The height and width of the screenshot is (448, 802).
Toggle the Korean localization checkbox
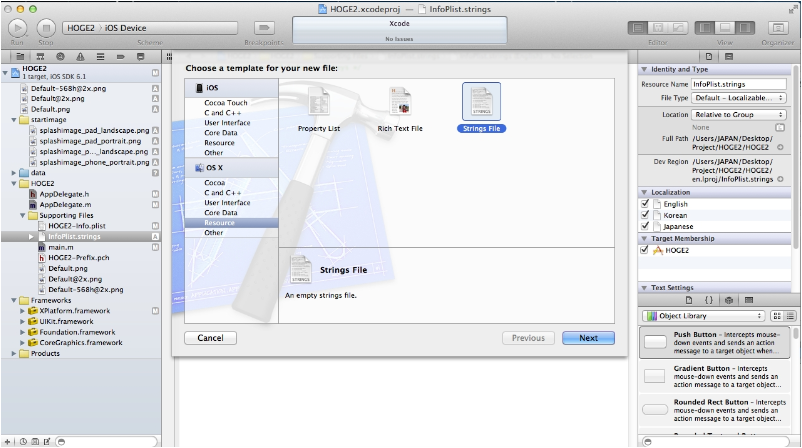tap(645, 215)
